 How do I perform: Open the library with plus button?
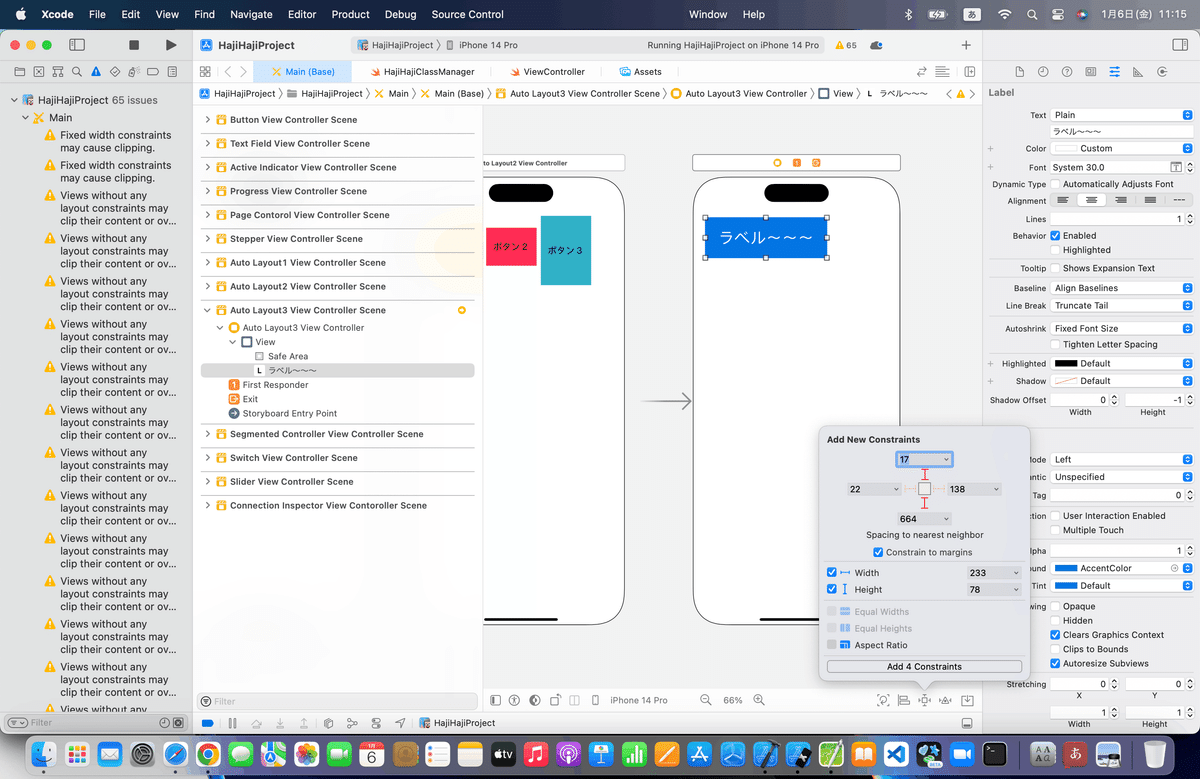(x=966, y=45)
